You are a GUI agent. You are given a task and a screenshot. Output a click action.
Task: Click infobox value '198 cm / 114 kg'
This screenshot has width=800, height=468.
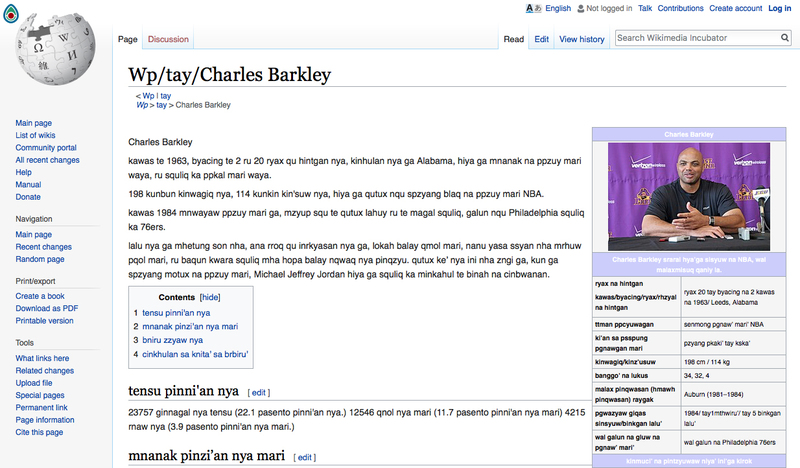pyautogui.click(x=707, y=362)
